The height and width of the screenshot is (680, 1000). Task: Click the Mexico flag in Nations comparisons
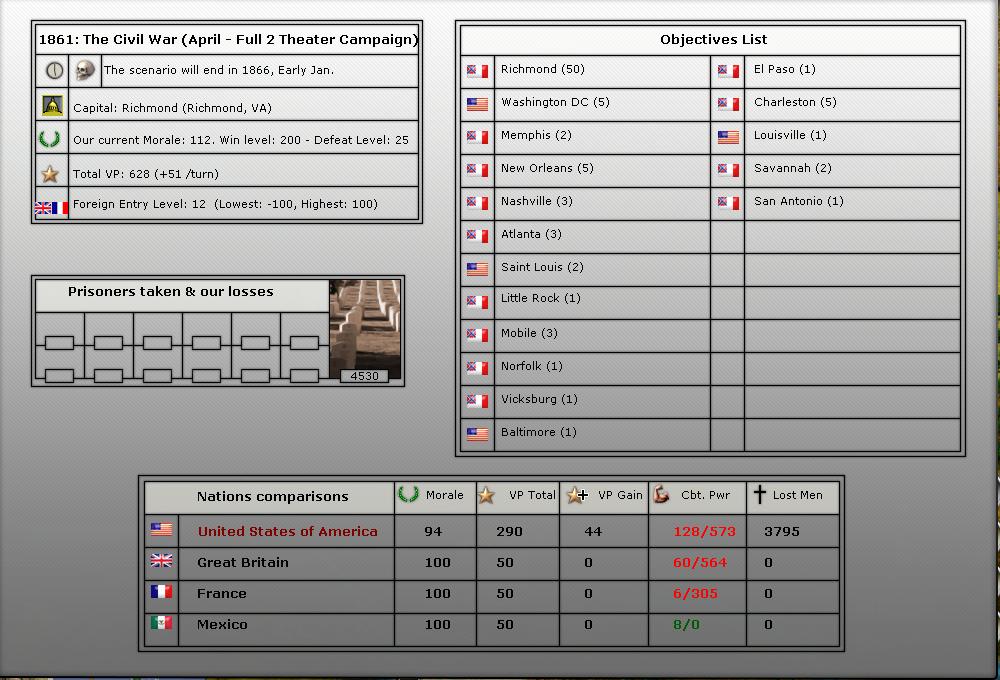coord(161,624)
